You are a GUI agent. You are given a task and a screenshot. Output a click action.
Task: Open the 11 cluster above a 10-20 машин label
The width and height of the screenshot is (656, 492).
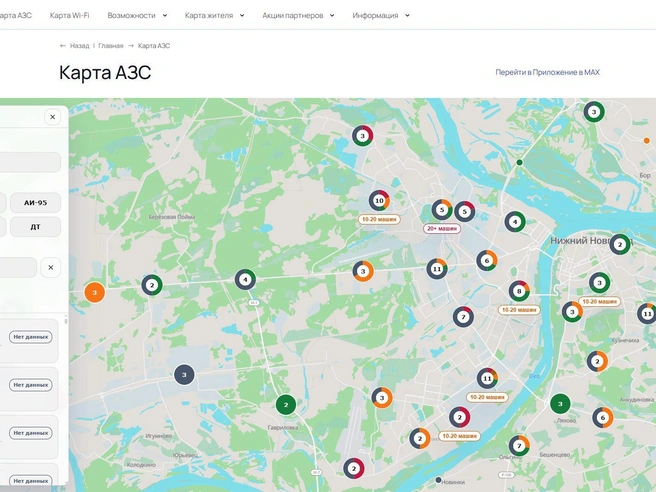(487, 378)
